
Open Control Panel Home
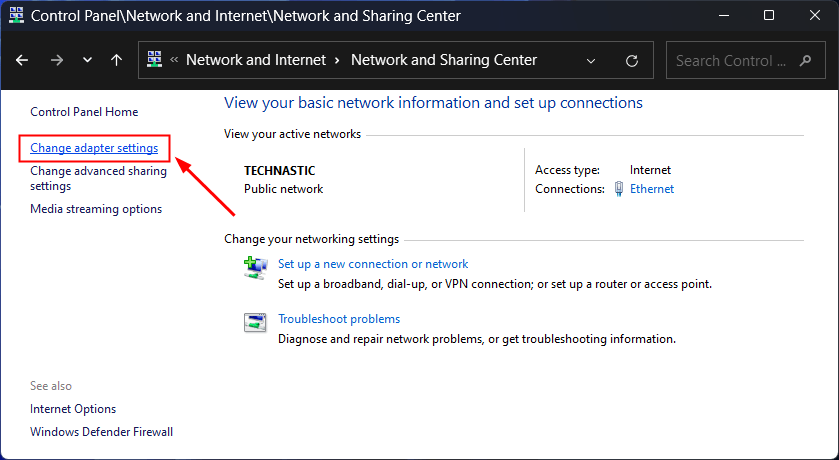point(84,112)
